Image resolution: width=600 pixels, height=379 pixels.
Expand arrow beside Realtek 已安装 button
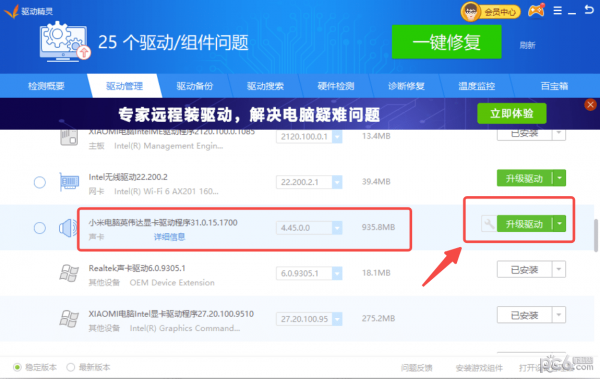(559, 270)
